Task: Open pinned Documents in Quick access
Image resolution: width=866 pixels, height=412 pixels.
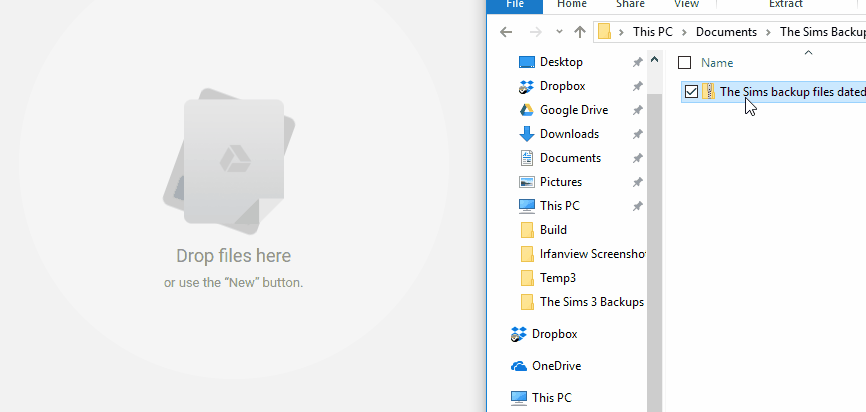Action: pos(570,158)
